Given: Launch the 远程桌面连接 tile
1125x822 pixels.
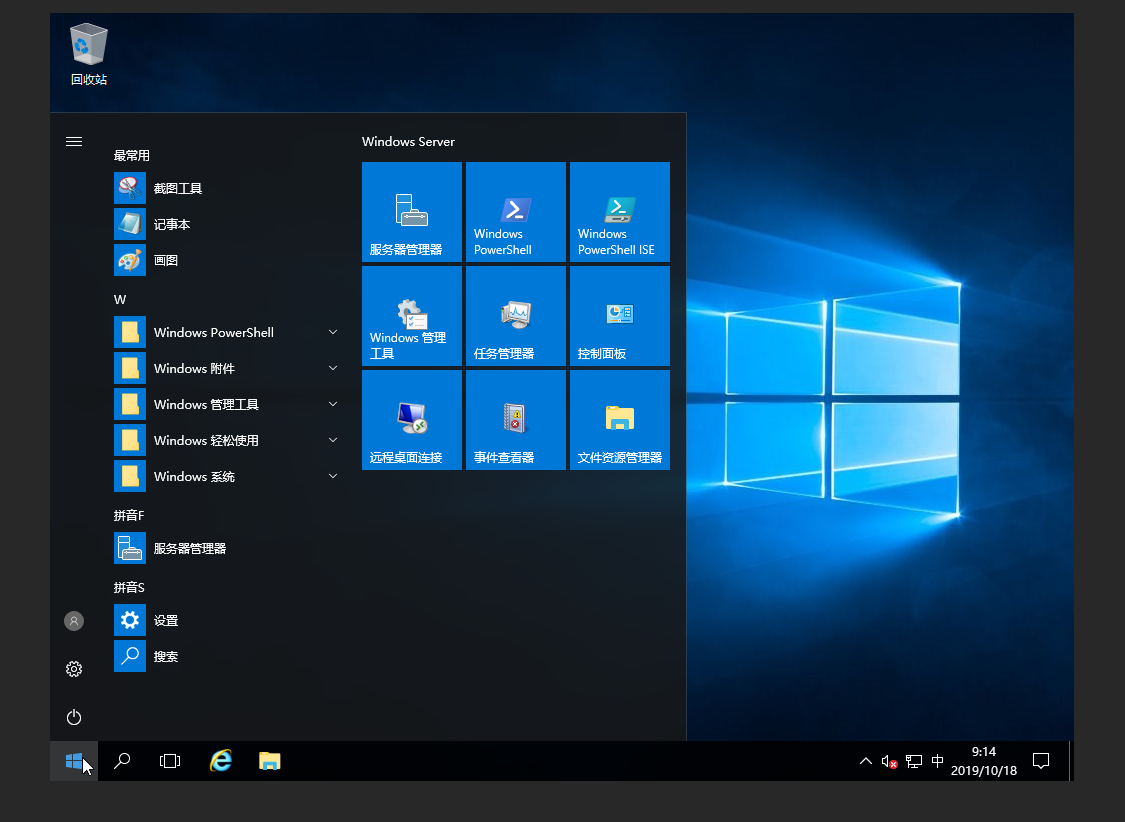Looking at the screenshot, I should 411,420.
